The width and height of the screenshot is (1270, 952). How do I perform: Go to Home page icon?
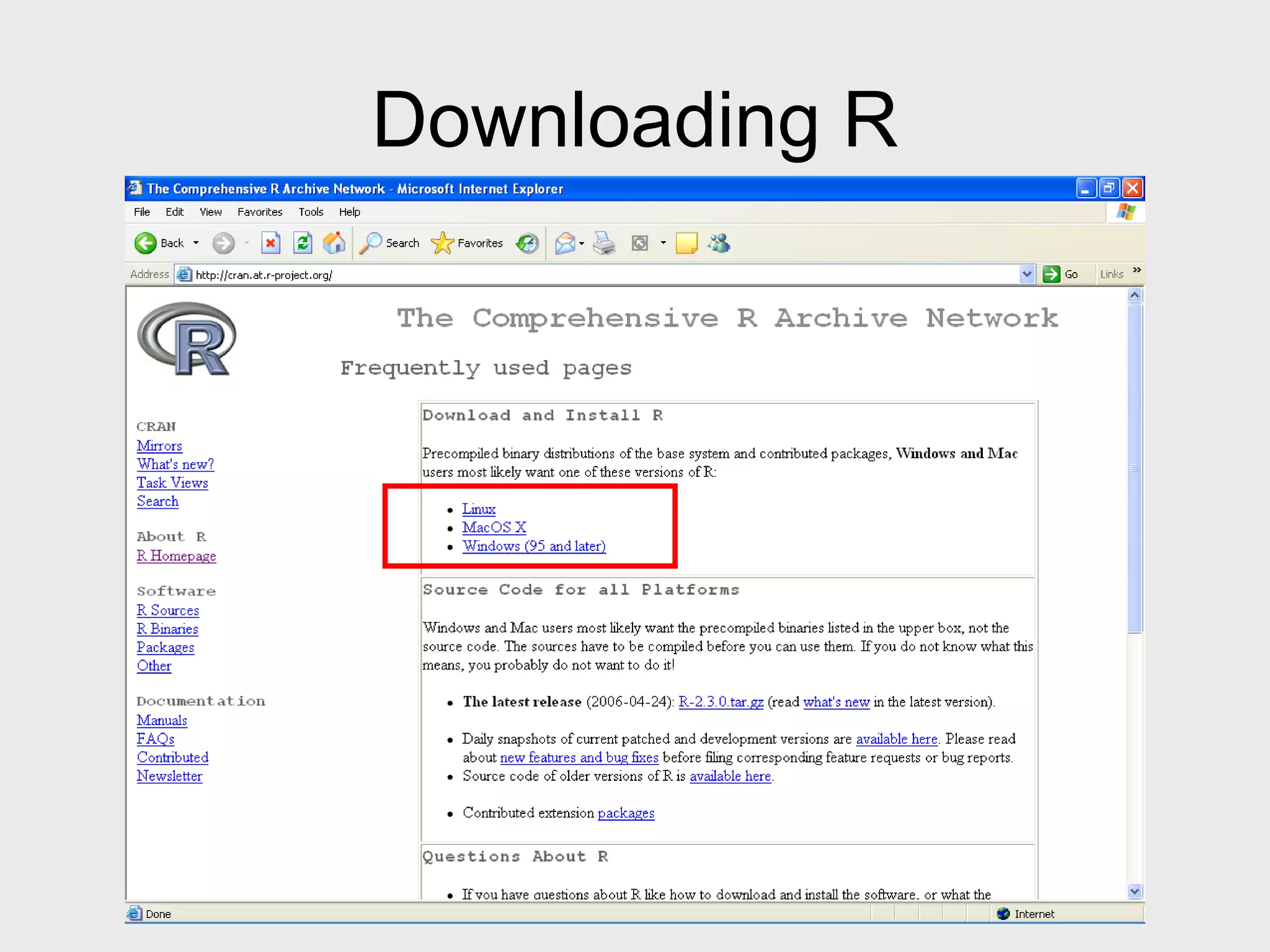334,243
